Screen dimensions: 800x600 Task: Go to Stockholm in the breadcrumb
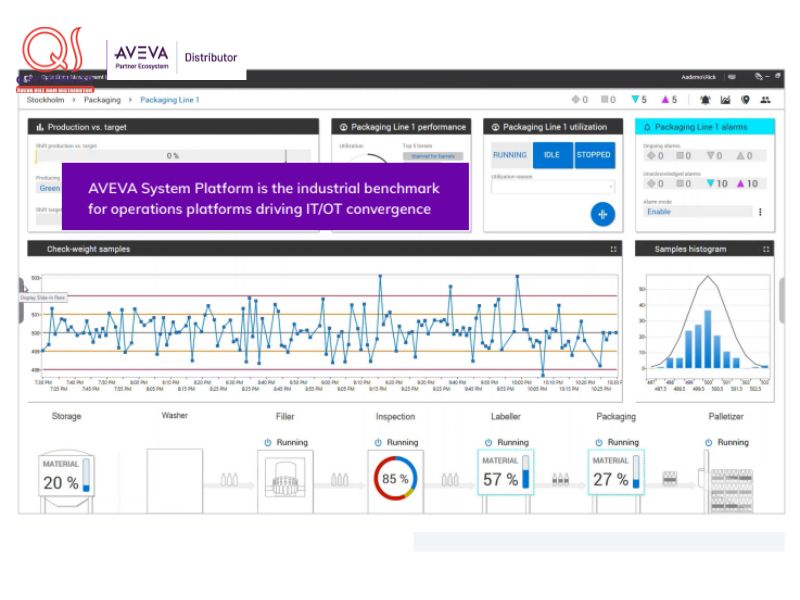coord(46,100)
